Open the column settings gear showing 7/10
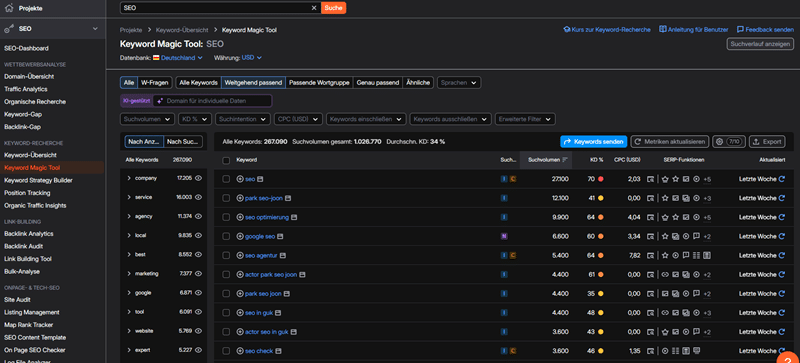 pyautogui.click(x=729, y=142)
